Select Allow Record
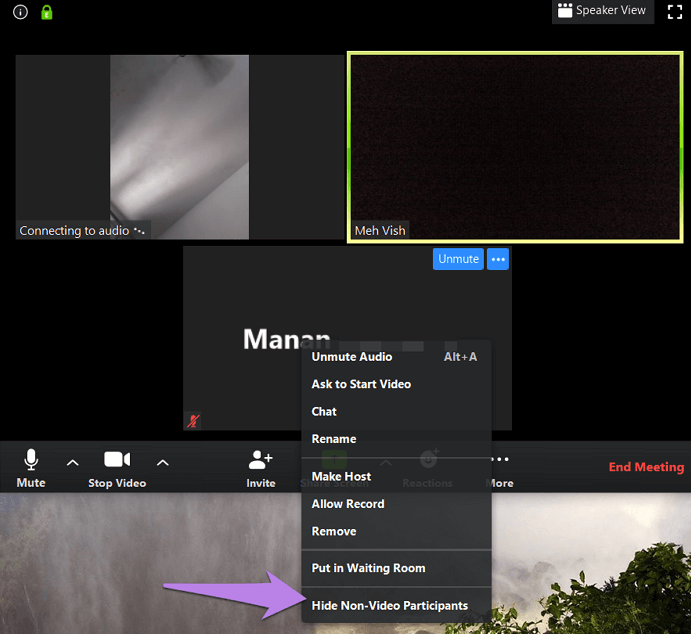This screenshot has width=691, height=634. (396, 504)
